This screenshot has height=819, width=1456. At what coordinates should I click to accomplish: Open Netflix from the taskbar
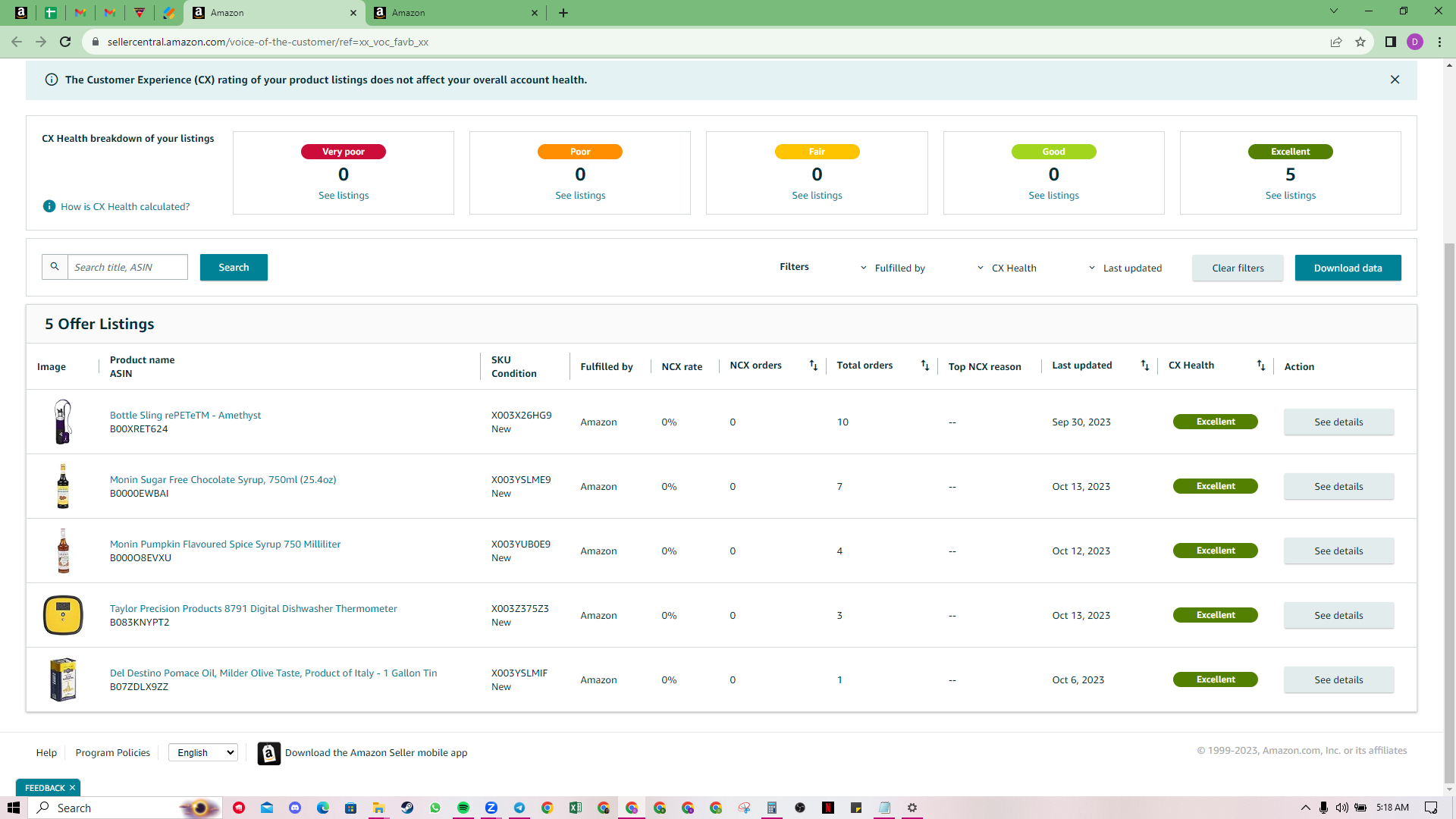tap(828, 808)
